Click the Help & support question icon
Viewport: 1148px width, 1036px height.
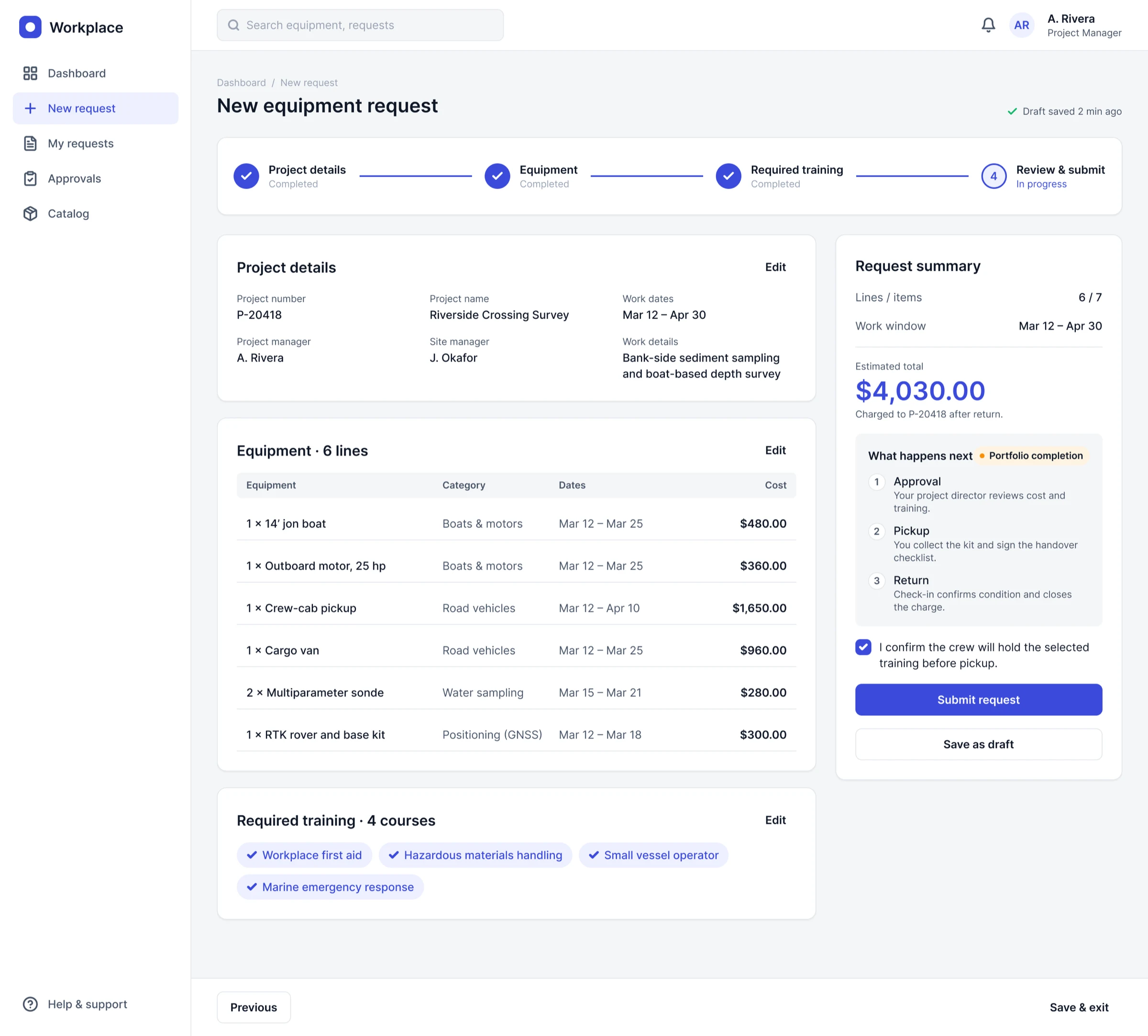click(x=30, y=1004)
